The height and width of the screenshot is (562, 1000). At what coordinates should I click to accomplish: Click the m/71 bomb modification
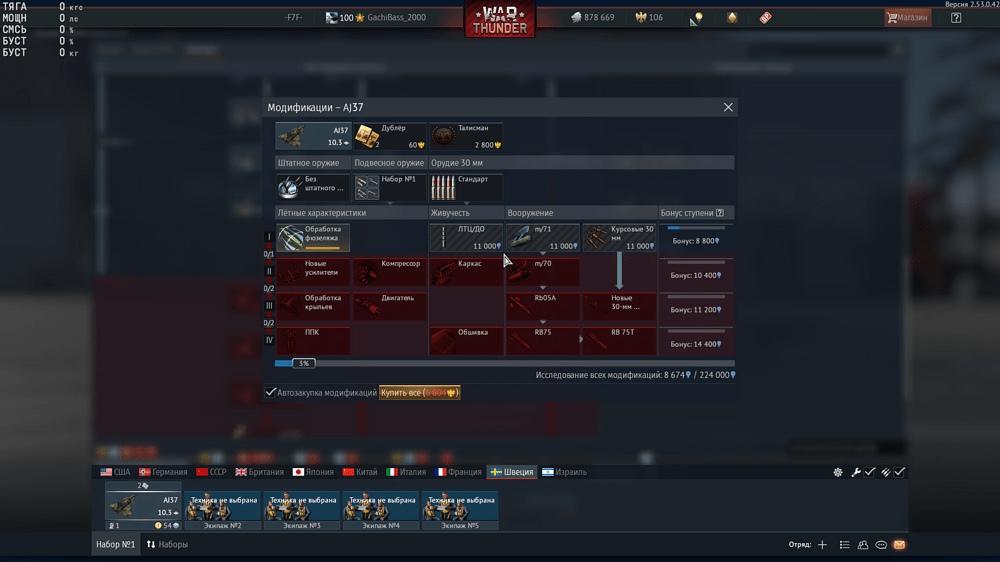click(543, 238)
